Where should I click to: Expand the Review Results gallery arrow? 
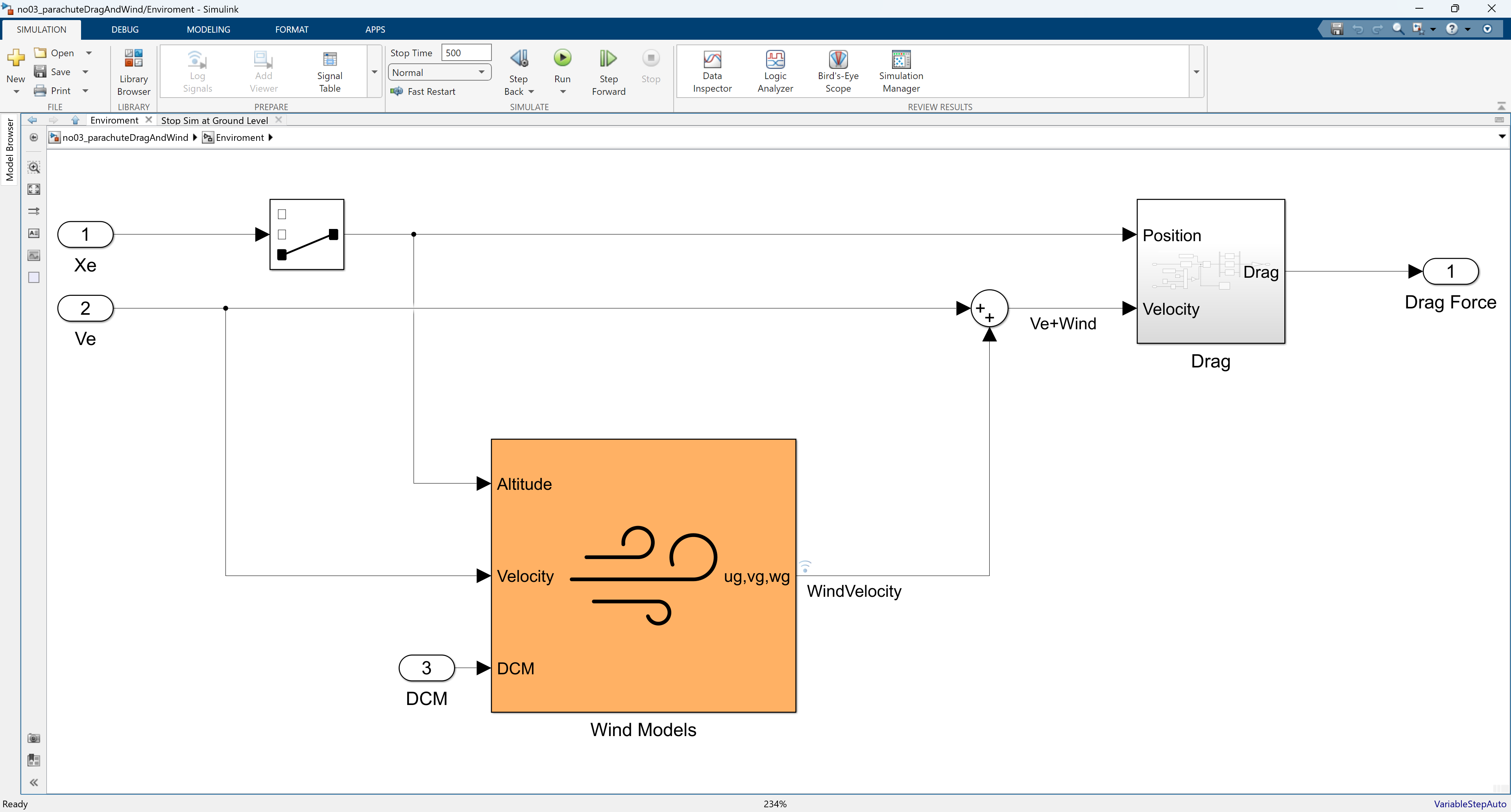1196,72
